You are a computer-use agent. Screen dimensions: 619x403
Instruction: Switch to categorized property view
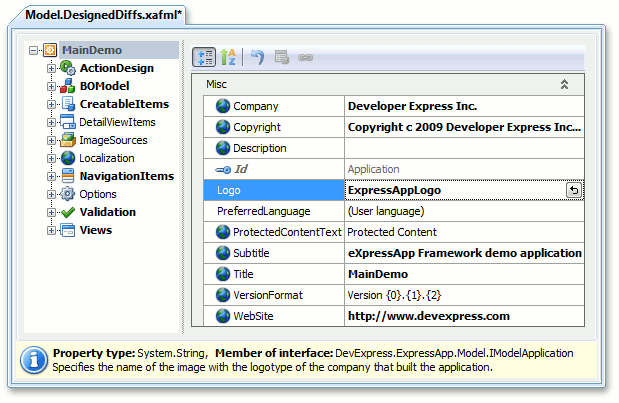pyautogui.click(x=204, y=57)
